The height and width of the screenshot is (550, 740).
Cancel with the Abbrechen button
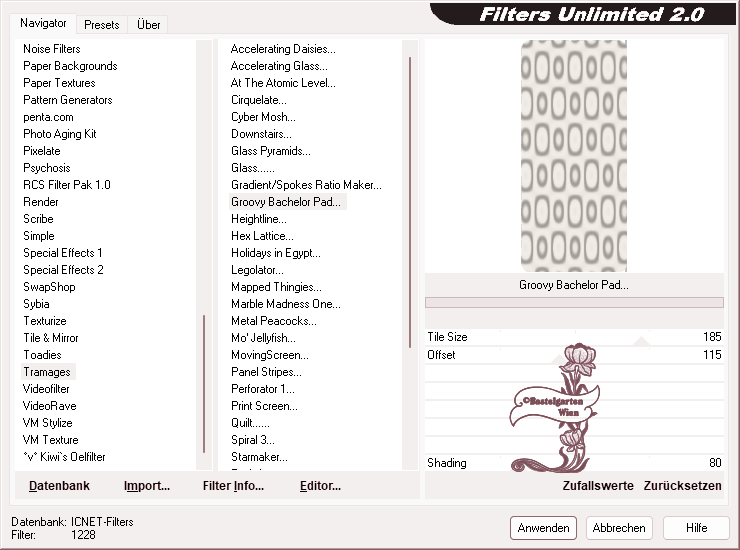pyautogui.click(x=619, y=528)
